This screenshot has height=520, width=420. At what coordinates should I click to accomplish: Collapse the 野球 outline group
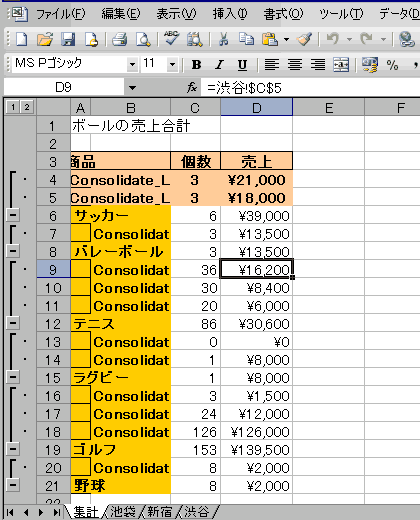[13, 485]
